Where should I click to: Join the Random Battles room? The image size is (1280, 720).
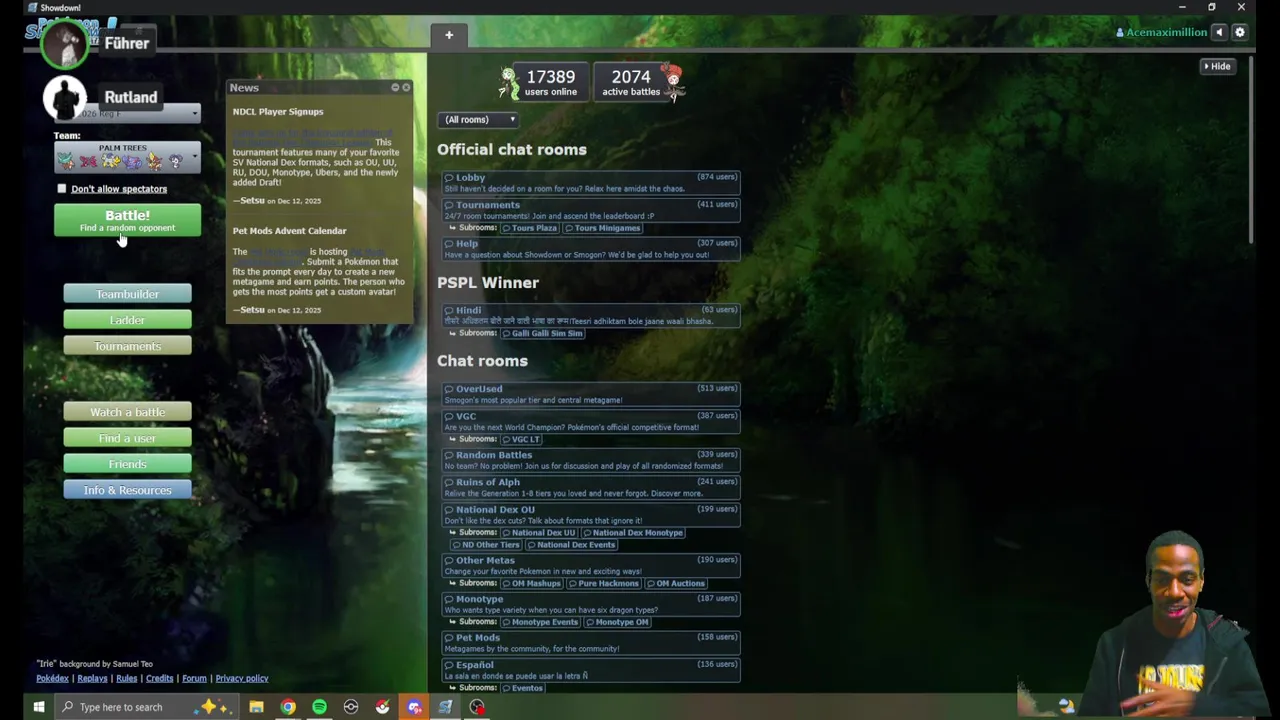click(x=591, y=460)
